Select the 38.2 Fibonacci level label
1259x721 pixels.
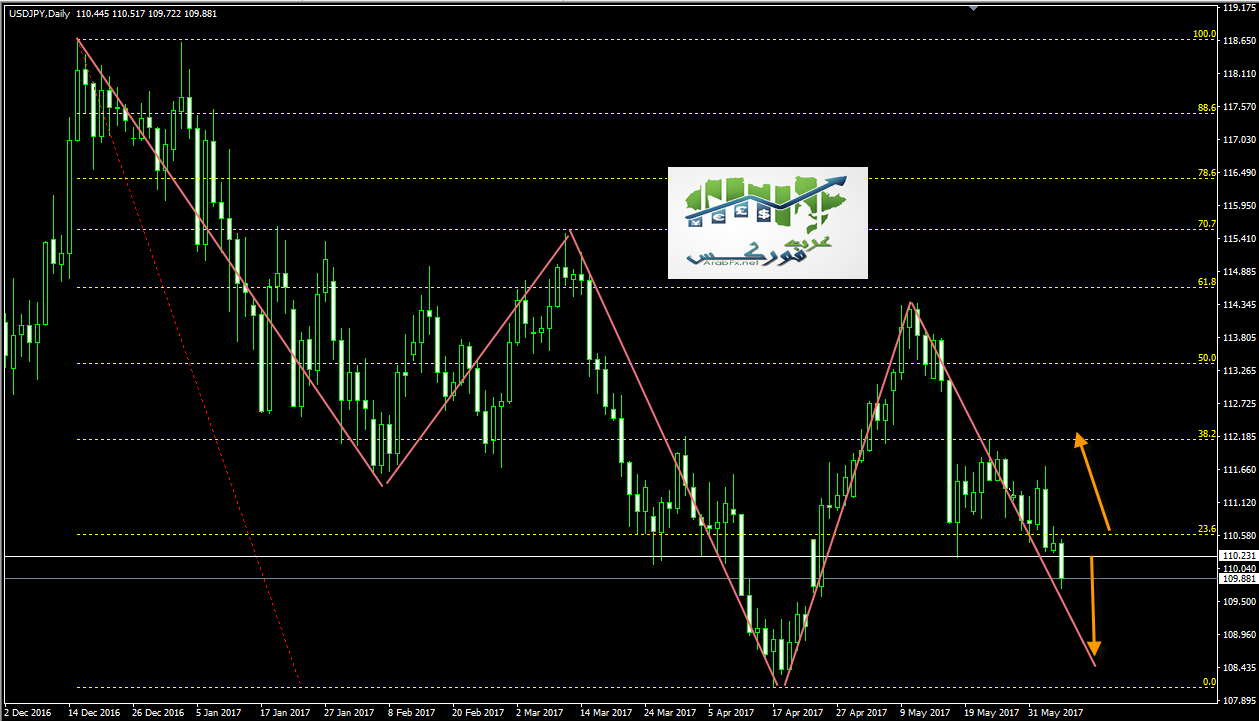tap(1206, 435)
